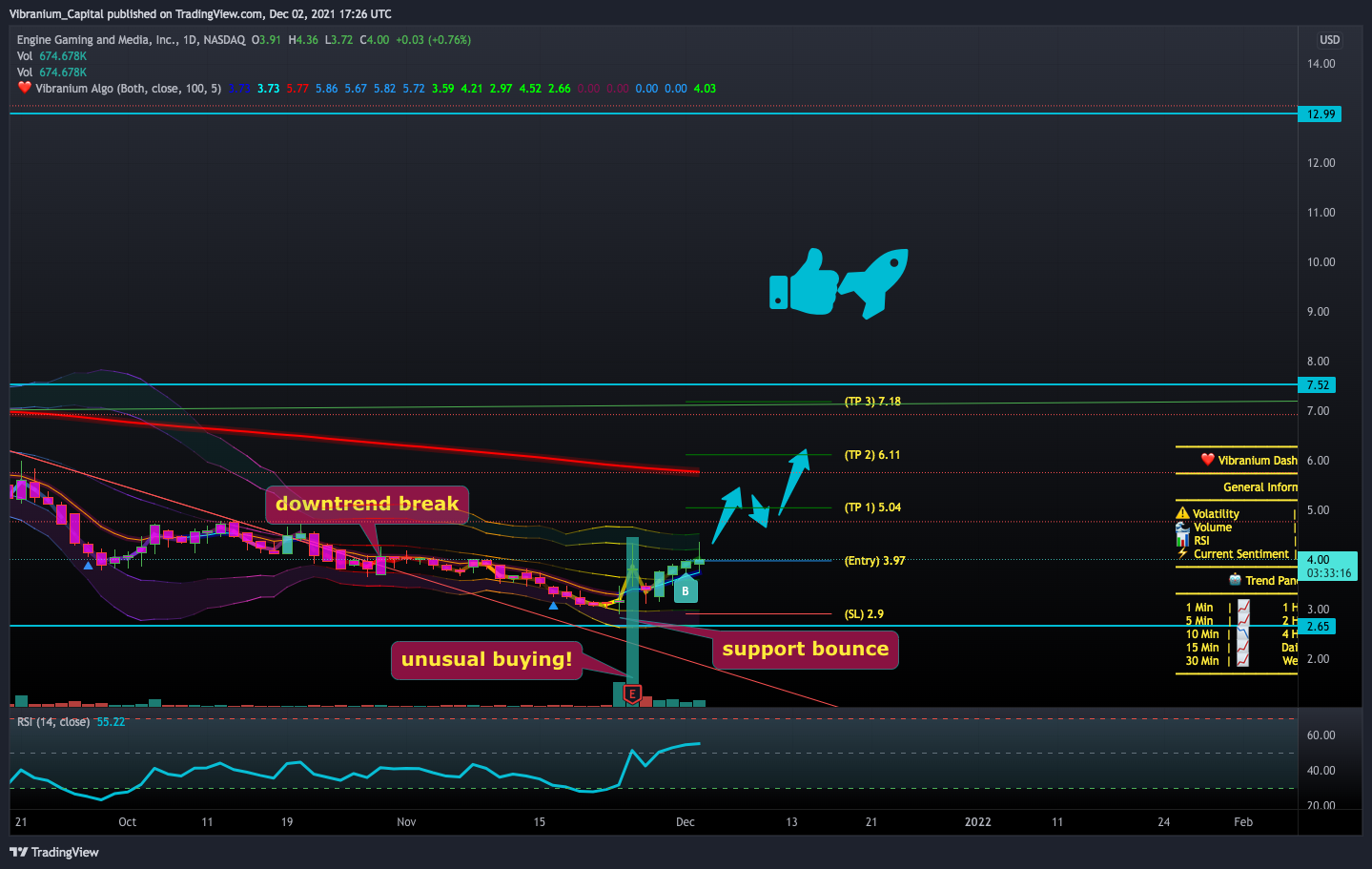Click the rocket icon on the chart
This screenshot has height=869, width=1372.
click(874, 282)
